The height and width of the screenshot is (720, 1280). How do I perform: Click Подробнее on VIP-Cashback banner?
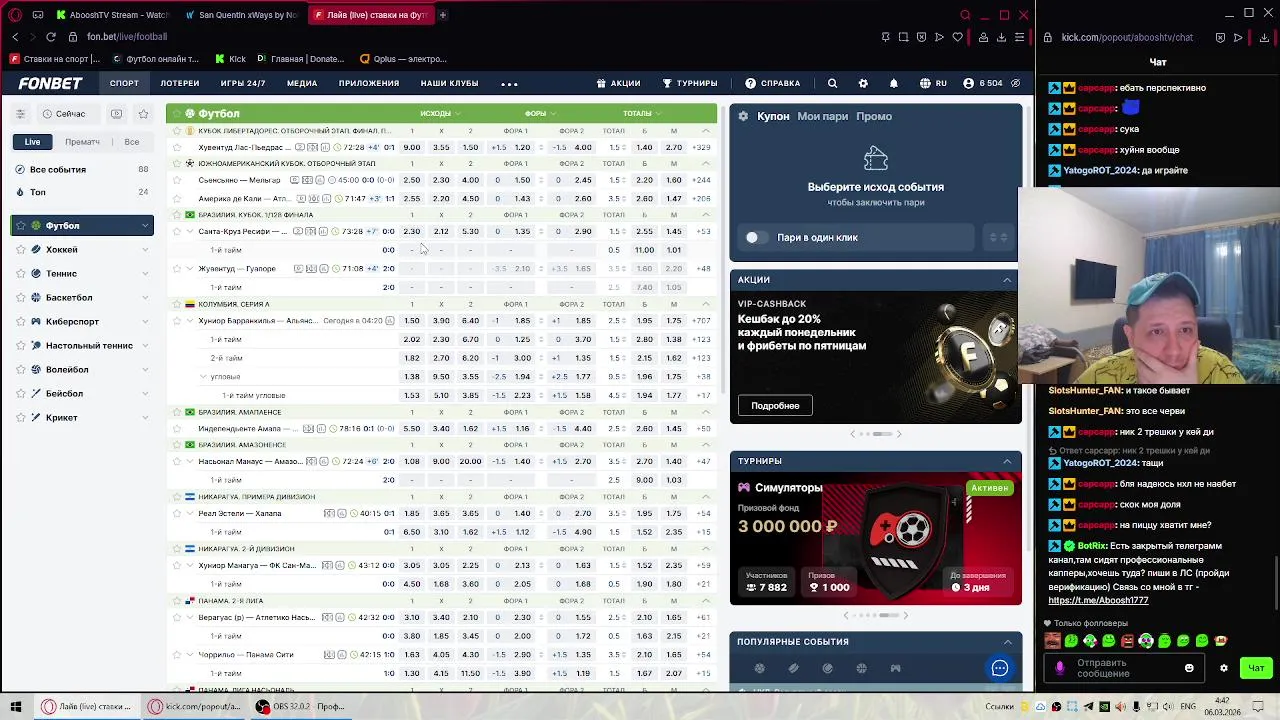775,406
